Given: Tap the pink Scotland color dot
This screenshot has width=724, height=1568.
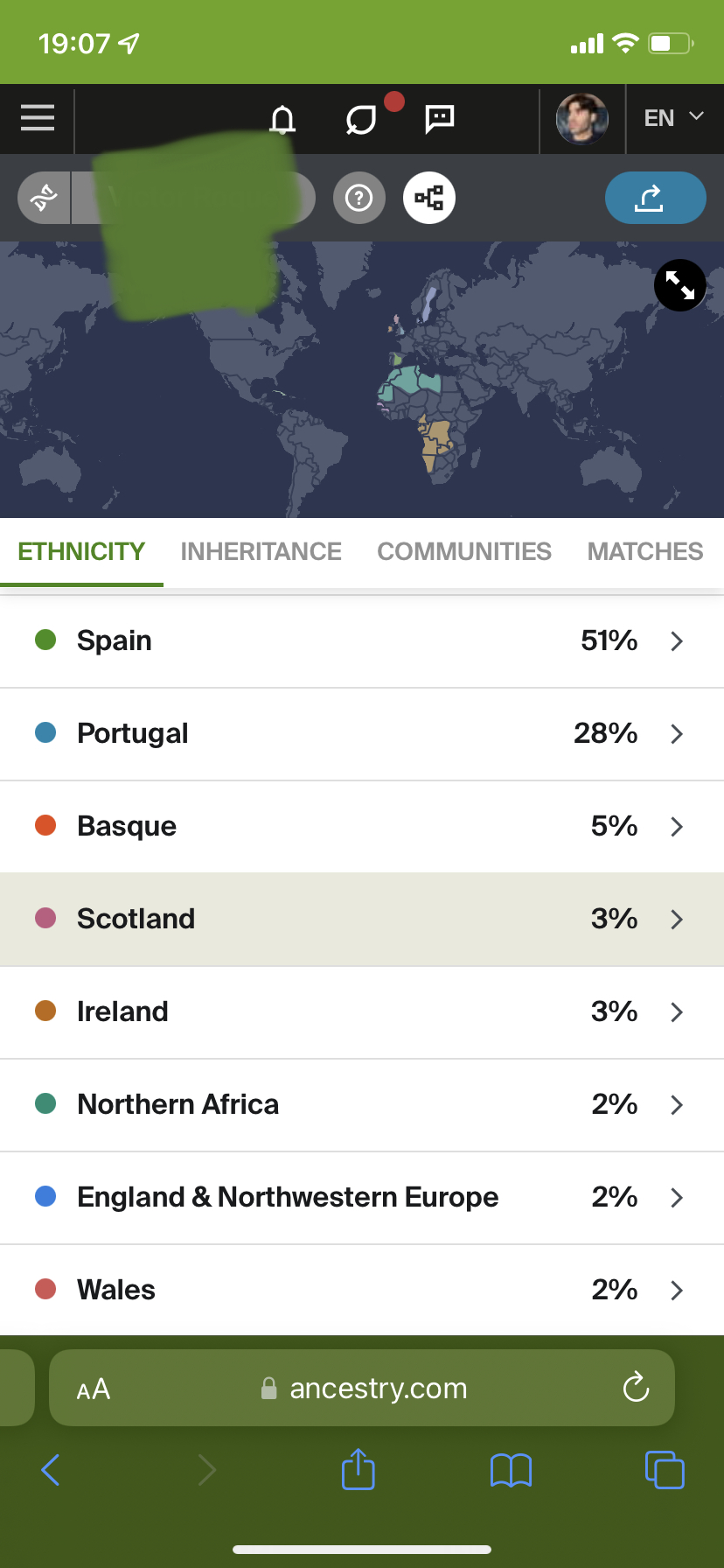Looking at the screenshot, I should tap(45, 918).
